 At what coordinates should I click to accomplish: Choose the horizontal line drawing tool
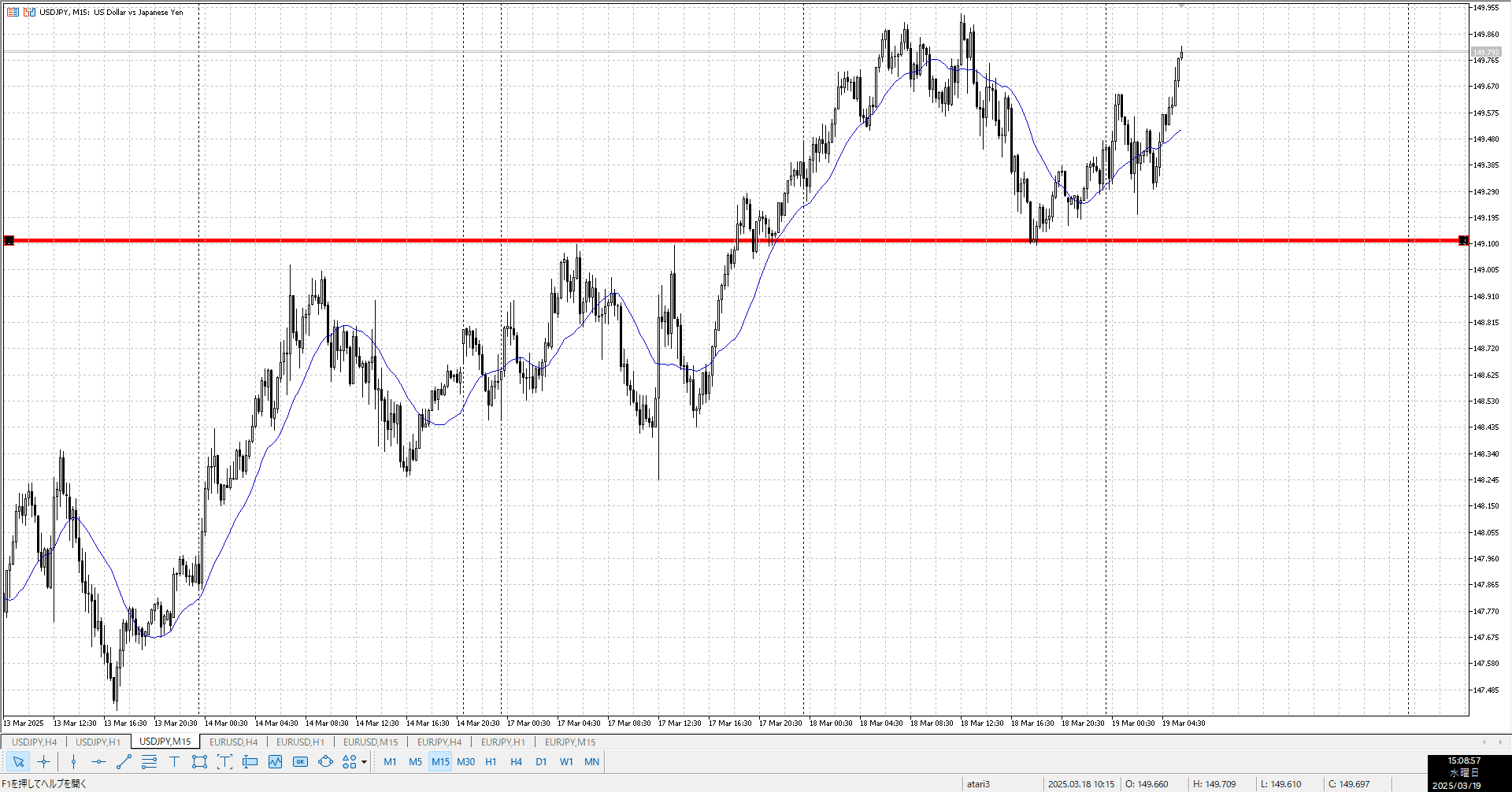98,761
